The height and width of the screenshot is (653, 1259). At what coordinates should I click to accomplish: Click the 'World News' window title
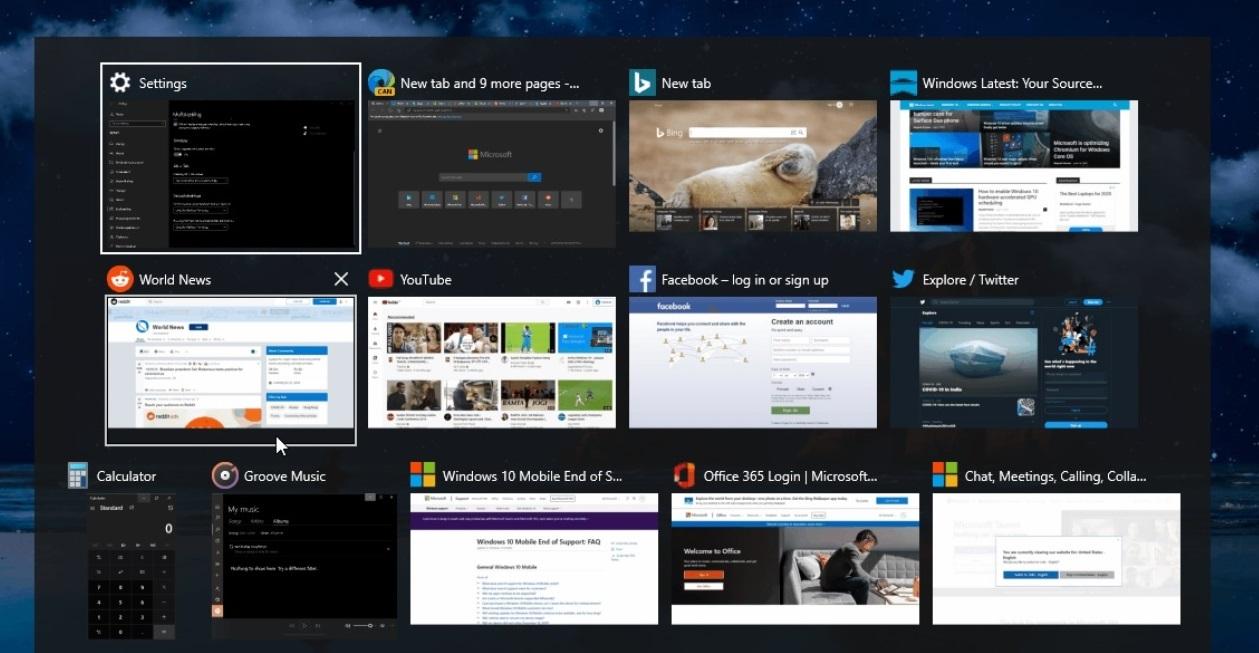[x=175, y=279]
